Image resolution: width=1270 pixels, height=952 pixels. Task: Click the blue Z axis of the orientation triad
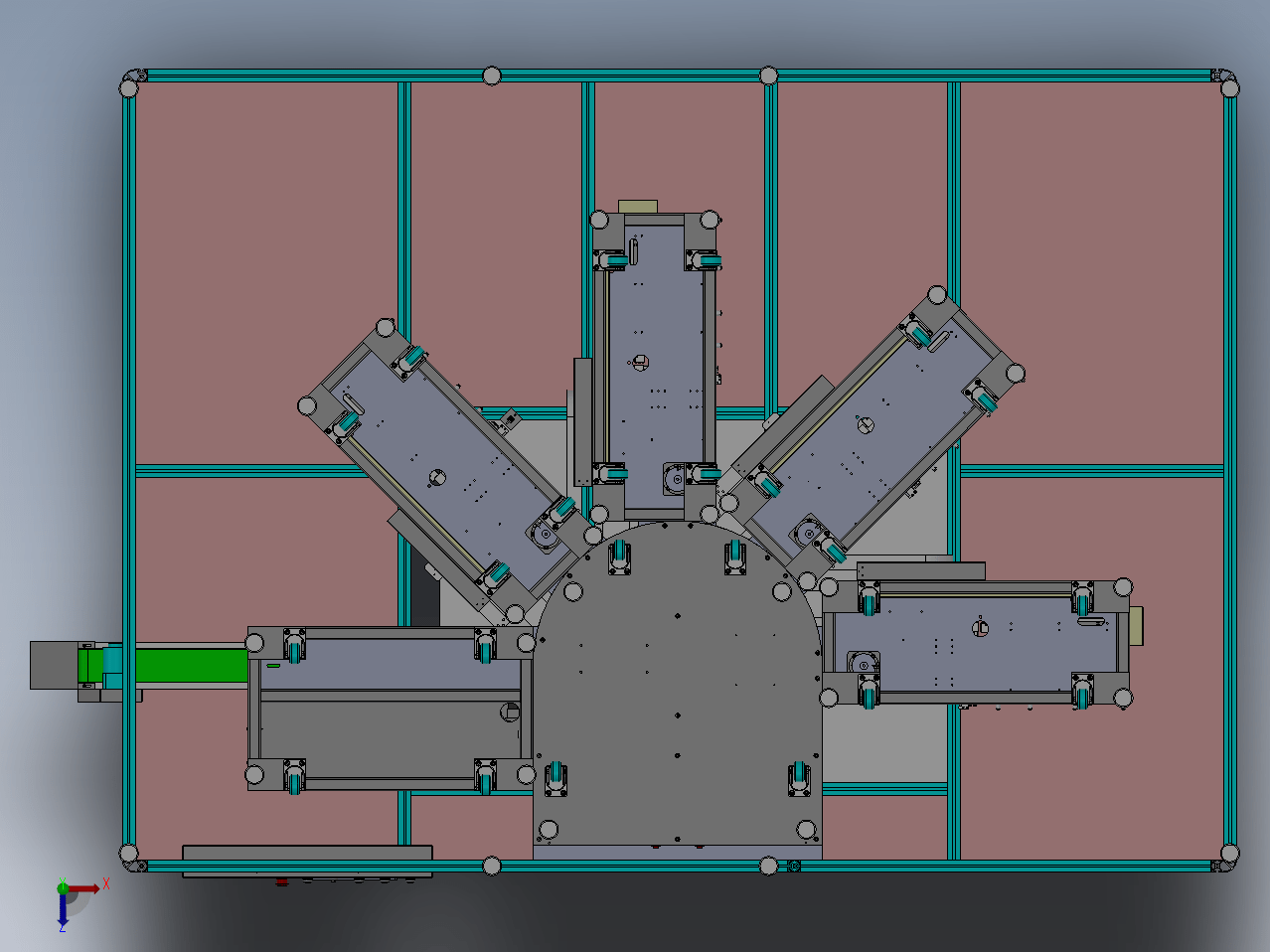[x=62, y=908]
